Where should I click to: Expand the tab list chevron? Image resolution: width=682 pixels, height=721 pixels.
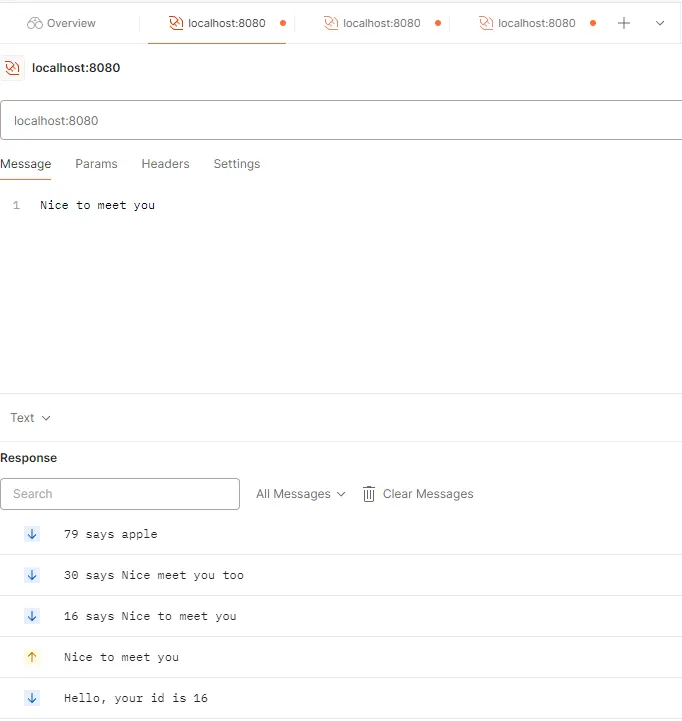(x=659, y=23)
